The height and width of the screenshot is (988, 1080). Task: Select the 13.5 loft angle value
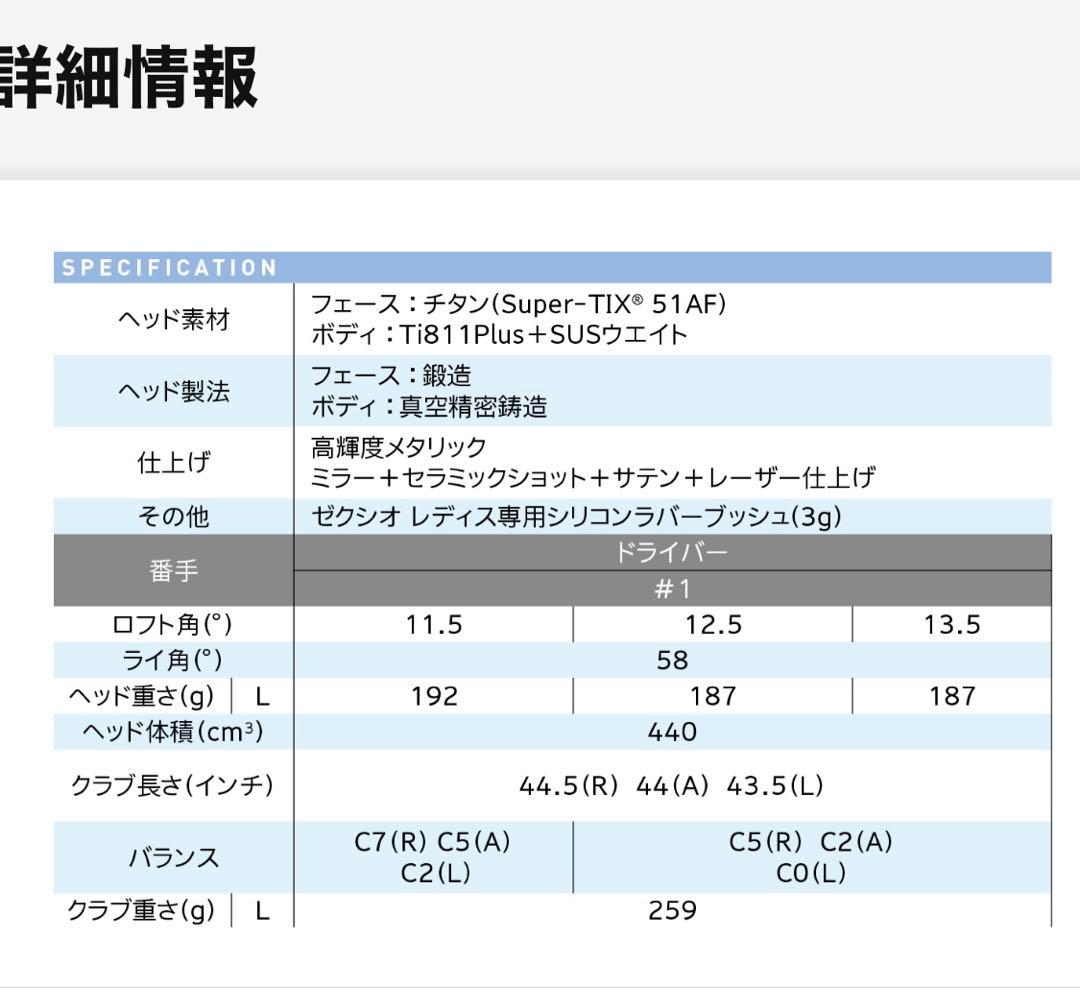[953, 622]
